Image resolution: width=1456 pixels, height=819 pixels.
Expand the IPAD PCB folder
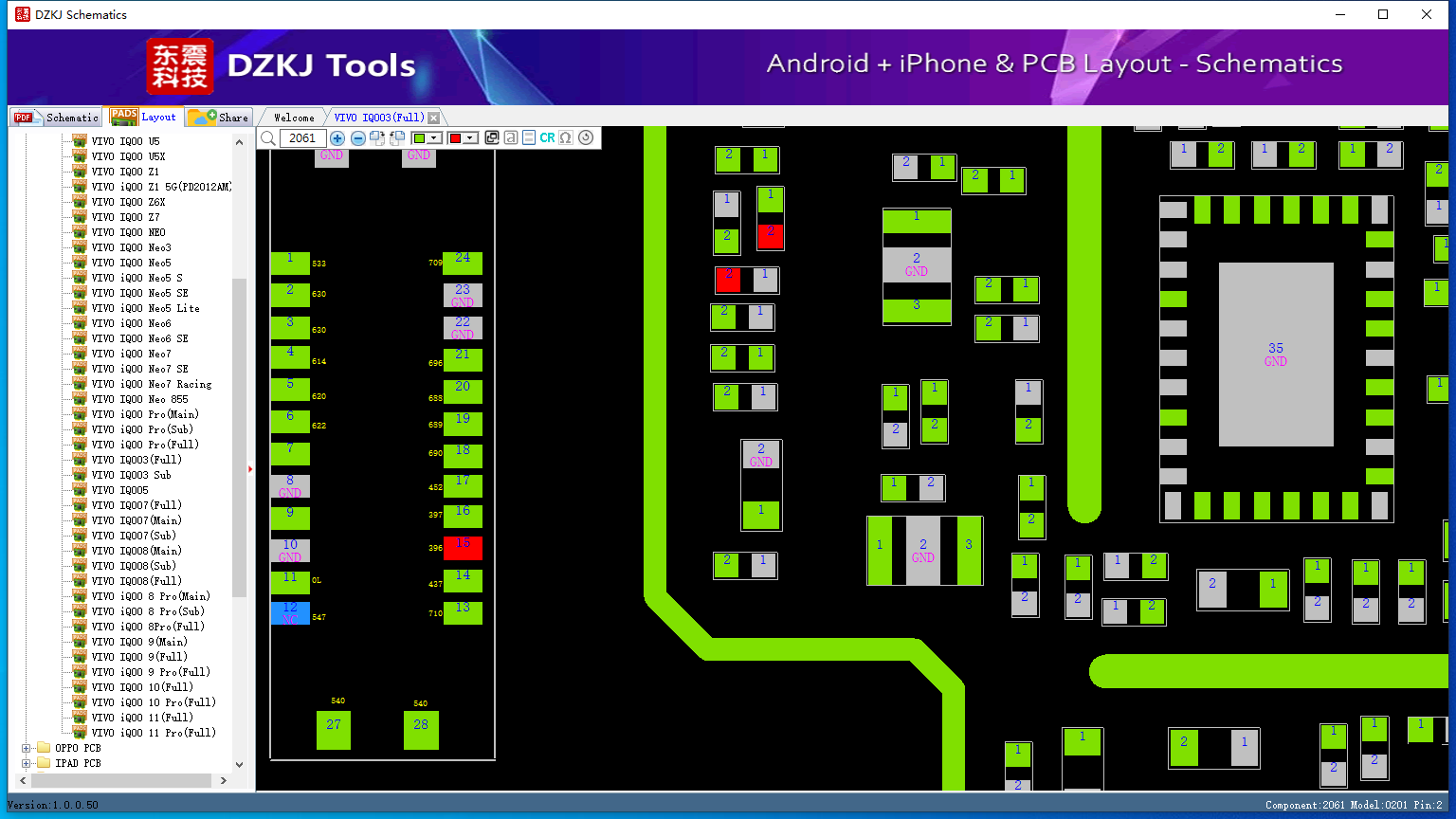(x=27, y=763)
